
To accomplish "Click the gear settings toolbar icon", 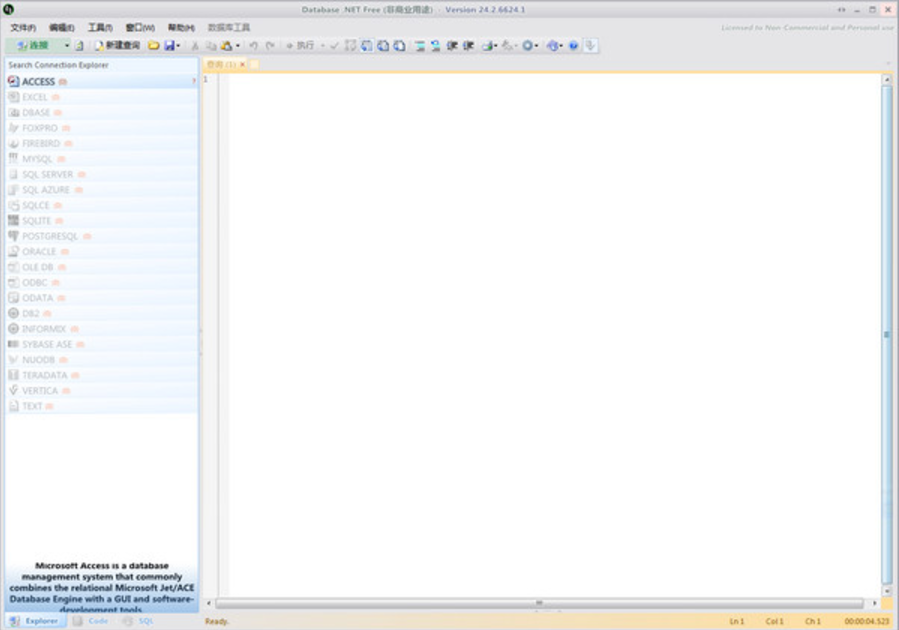I will click(527, 45).
